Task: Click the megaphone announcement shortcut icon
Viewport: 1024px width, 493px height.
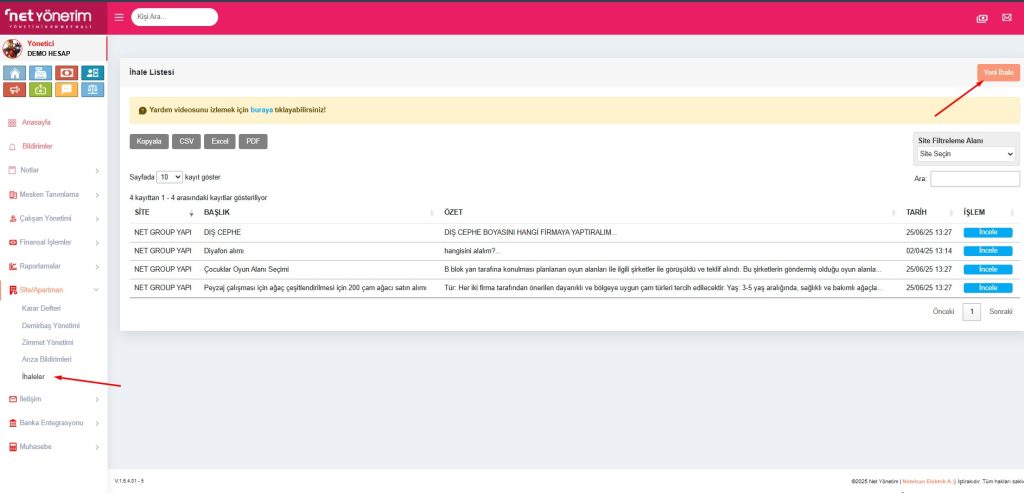Action: (x=14, y=89)
